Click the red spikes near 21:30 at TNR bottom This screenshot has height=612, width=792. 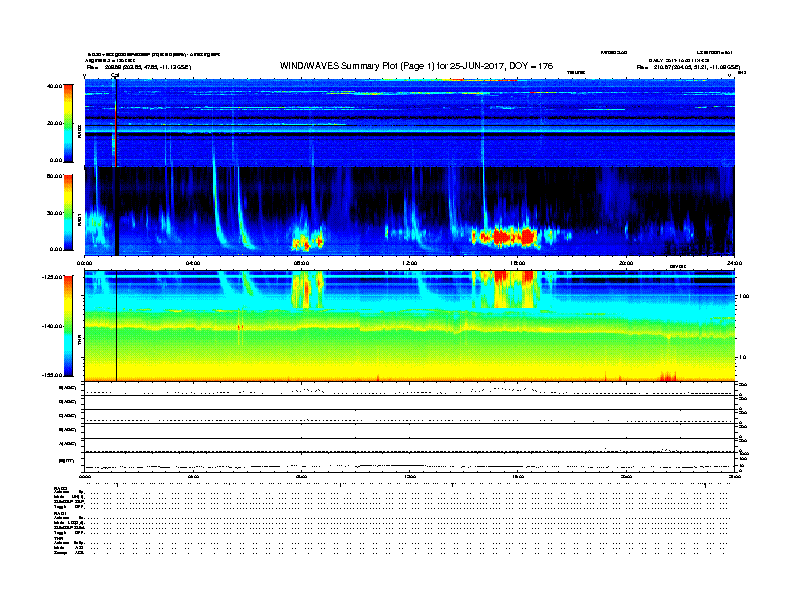coord(668,377)
